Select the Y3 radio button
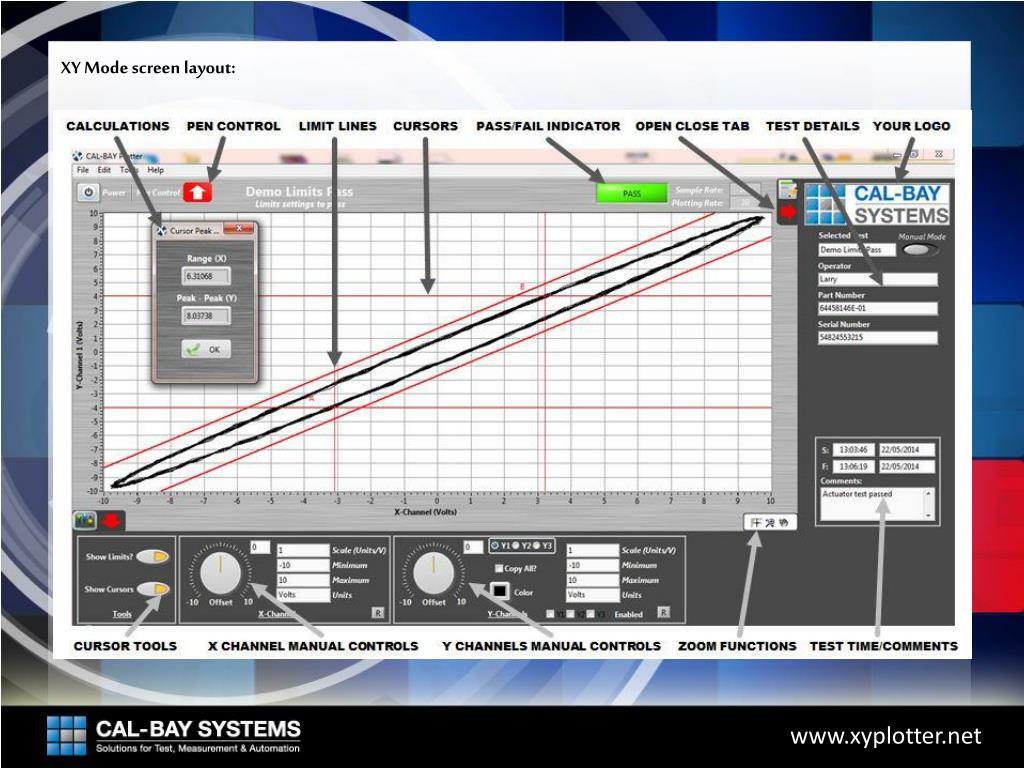 pos(536,545)
